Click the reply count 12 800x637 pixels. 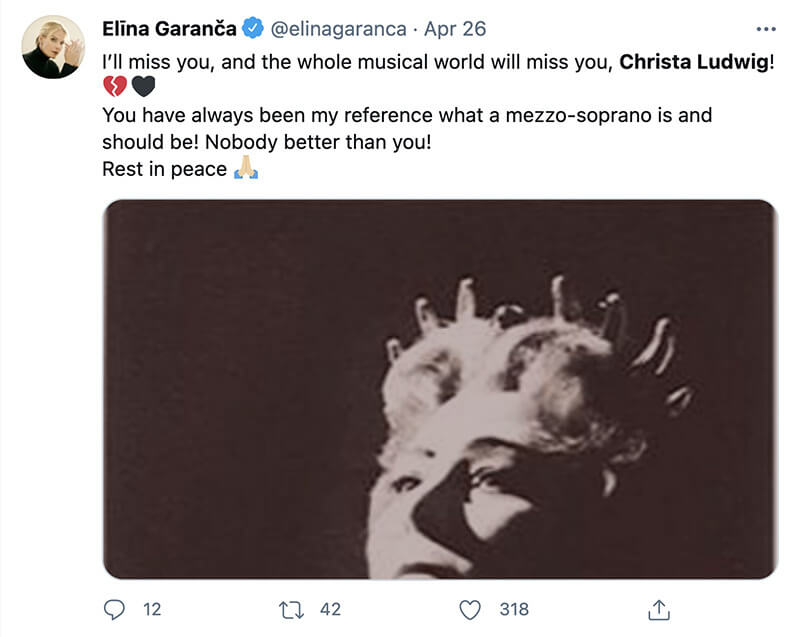(152, 608)
